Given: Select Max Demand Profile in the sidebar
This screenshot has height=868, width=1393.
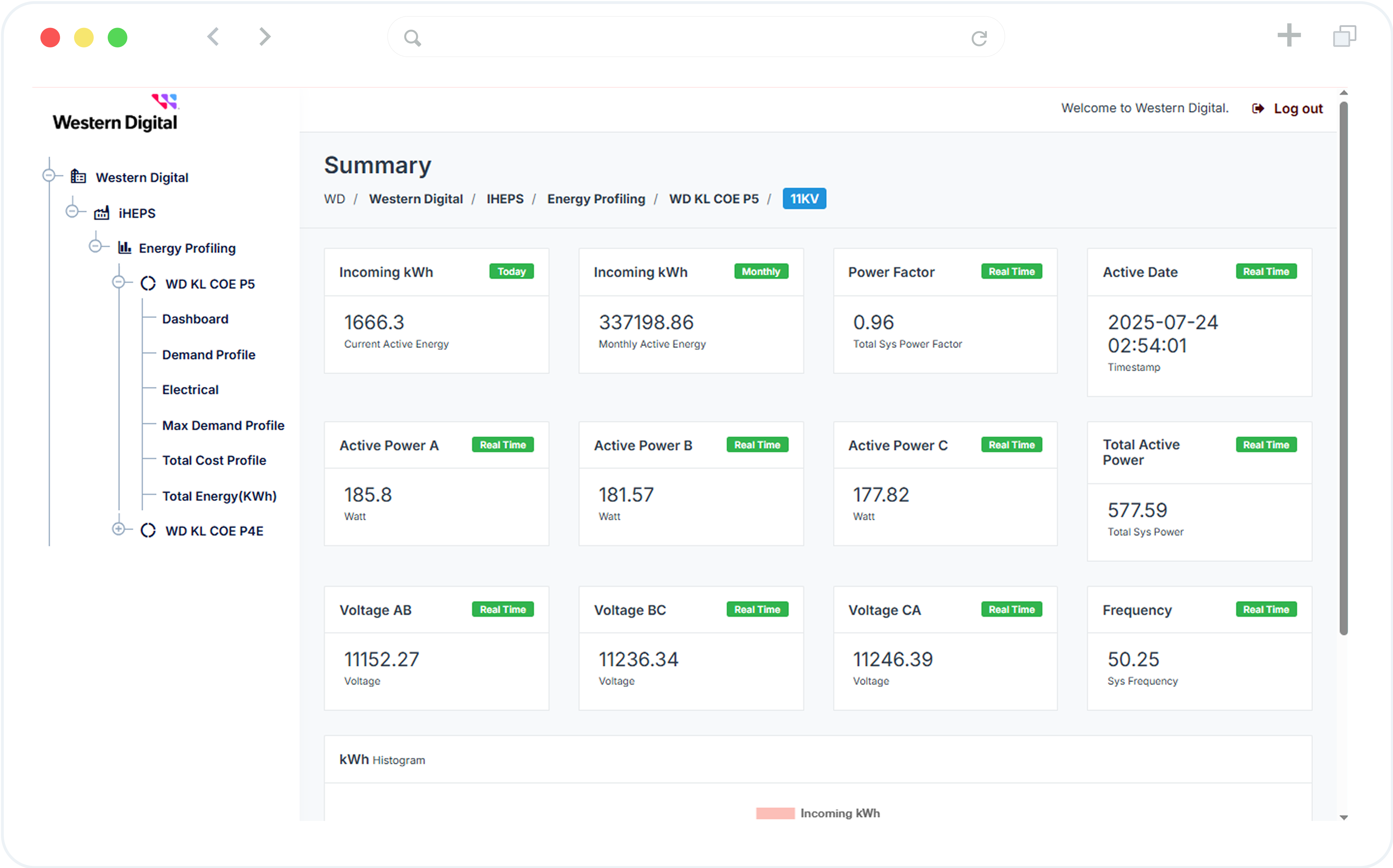Looking at the screenshot, I should (x=223, y=425).
